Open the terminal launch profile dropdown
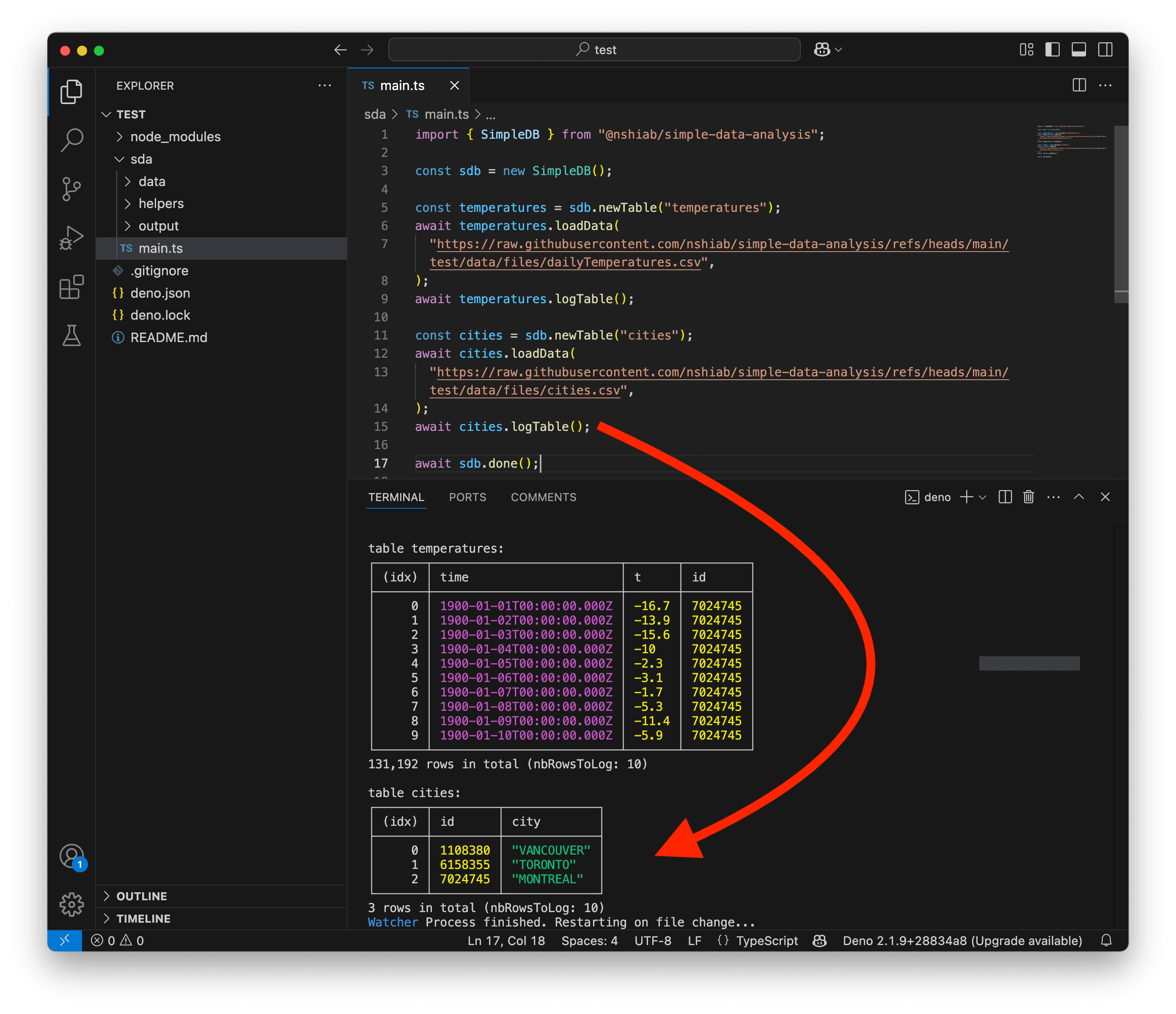This screenshot has width=1176, height=1014. click(x=982, y=497)
